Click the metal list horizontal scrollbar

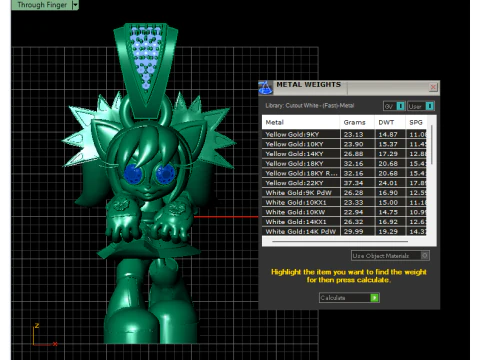340,241
